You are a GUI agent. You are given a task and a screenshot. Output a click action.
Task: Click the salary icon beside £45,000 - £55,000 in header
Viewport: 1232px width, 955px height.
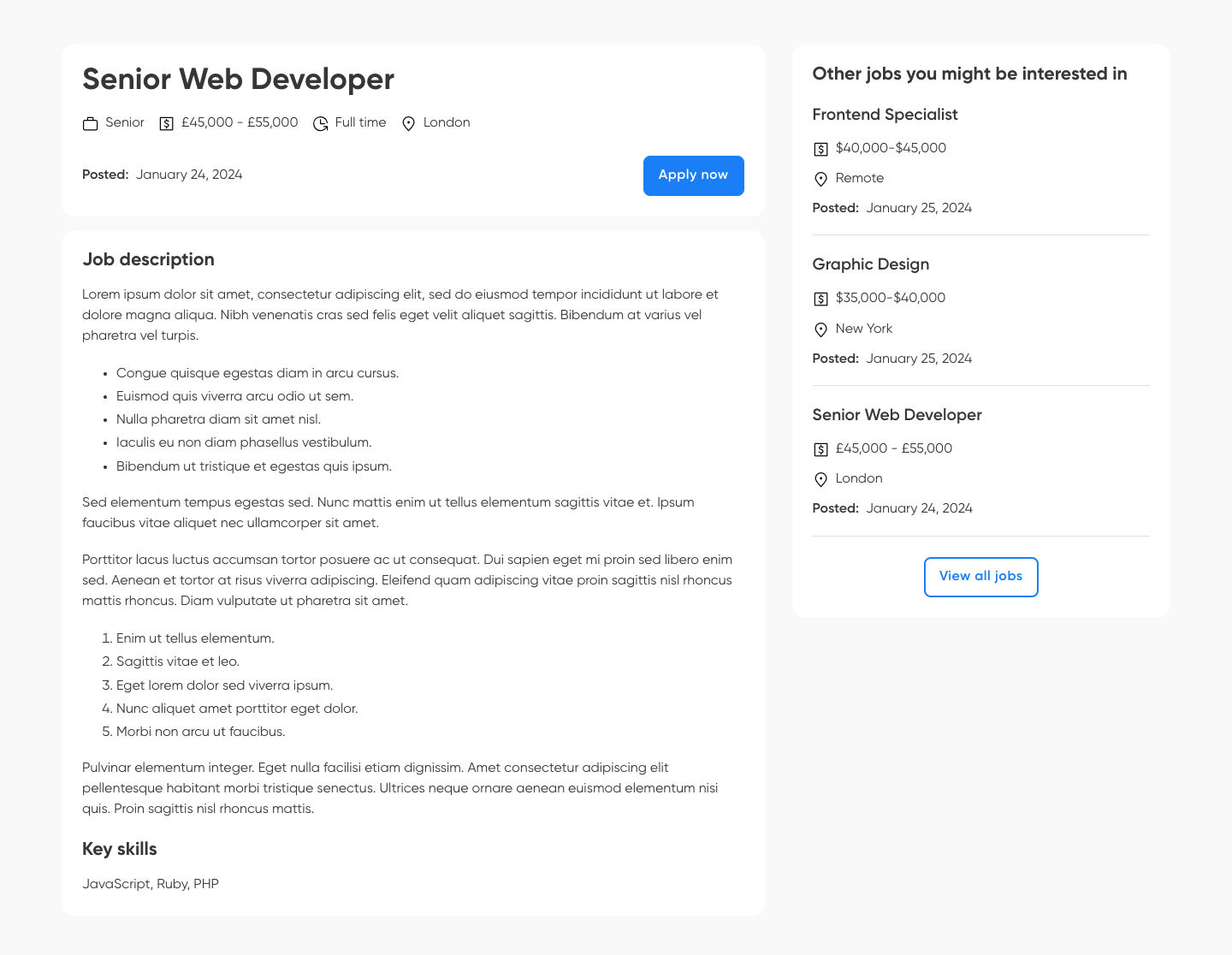(166, 123)
